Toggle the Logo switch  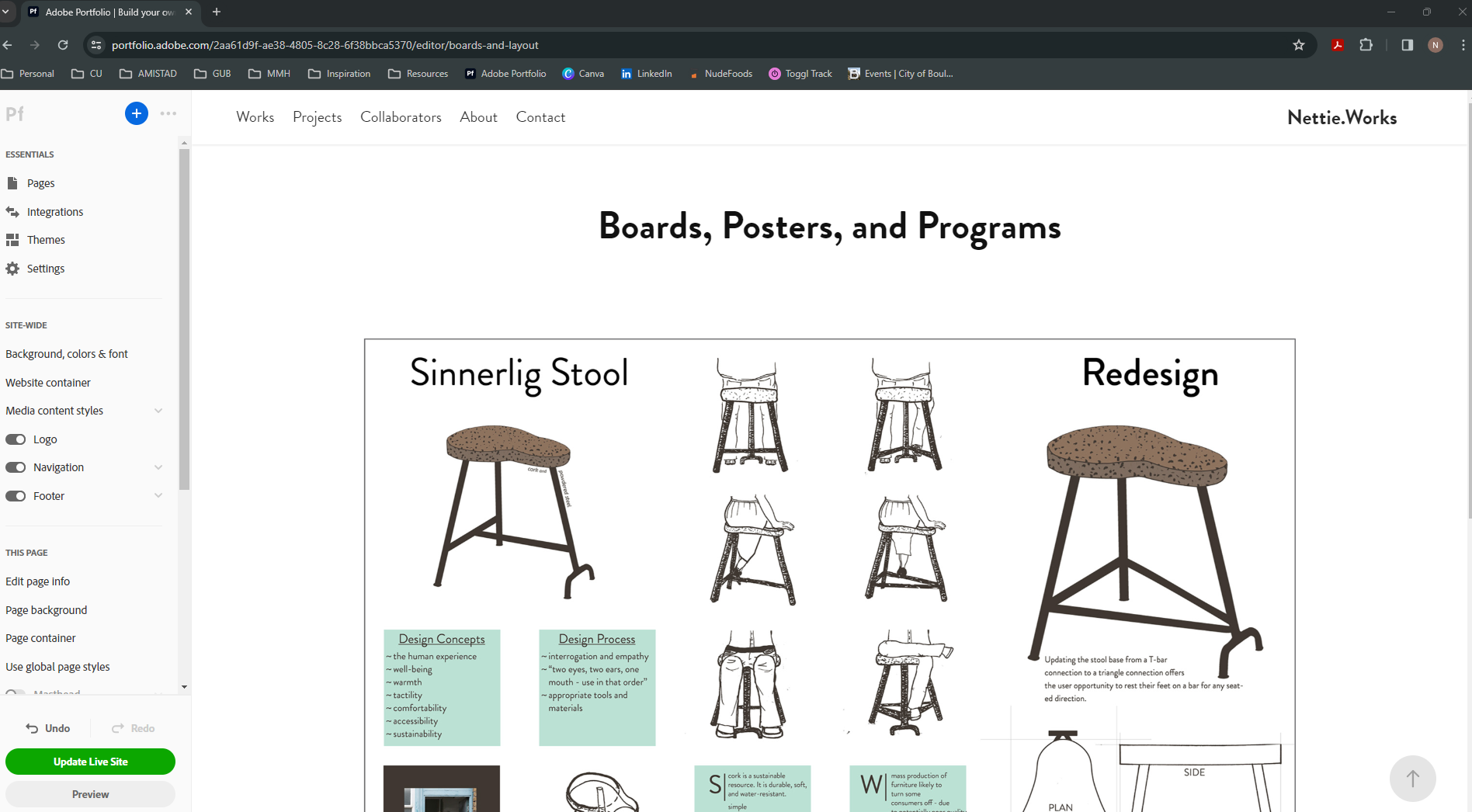tap(16, 439)
